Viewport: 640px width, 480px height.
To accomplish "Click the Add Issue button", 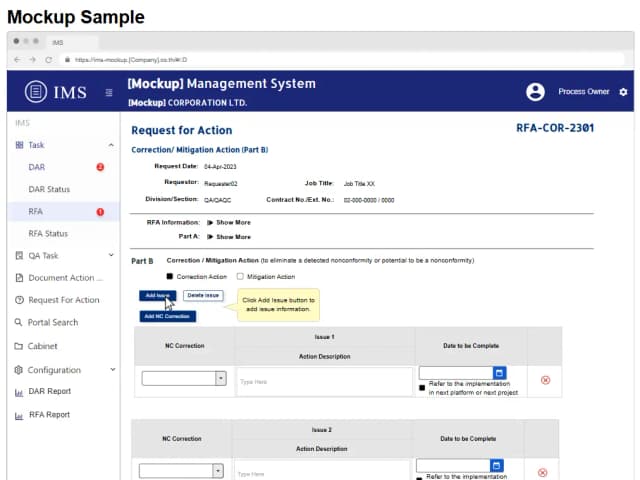I will point(157,295).
